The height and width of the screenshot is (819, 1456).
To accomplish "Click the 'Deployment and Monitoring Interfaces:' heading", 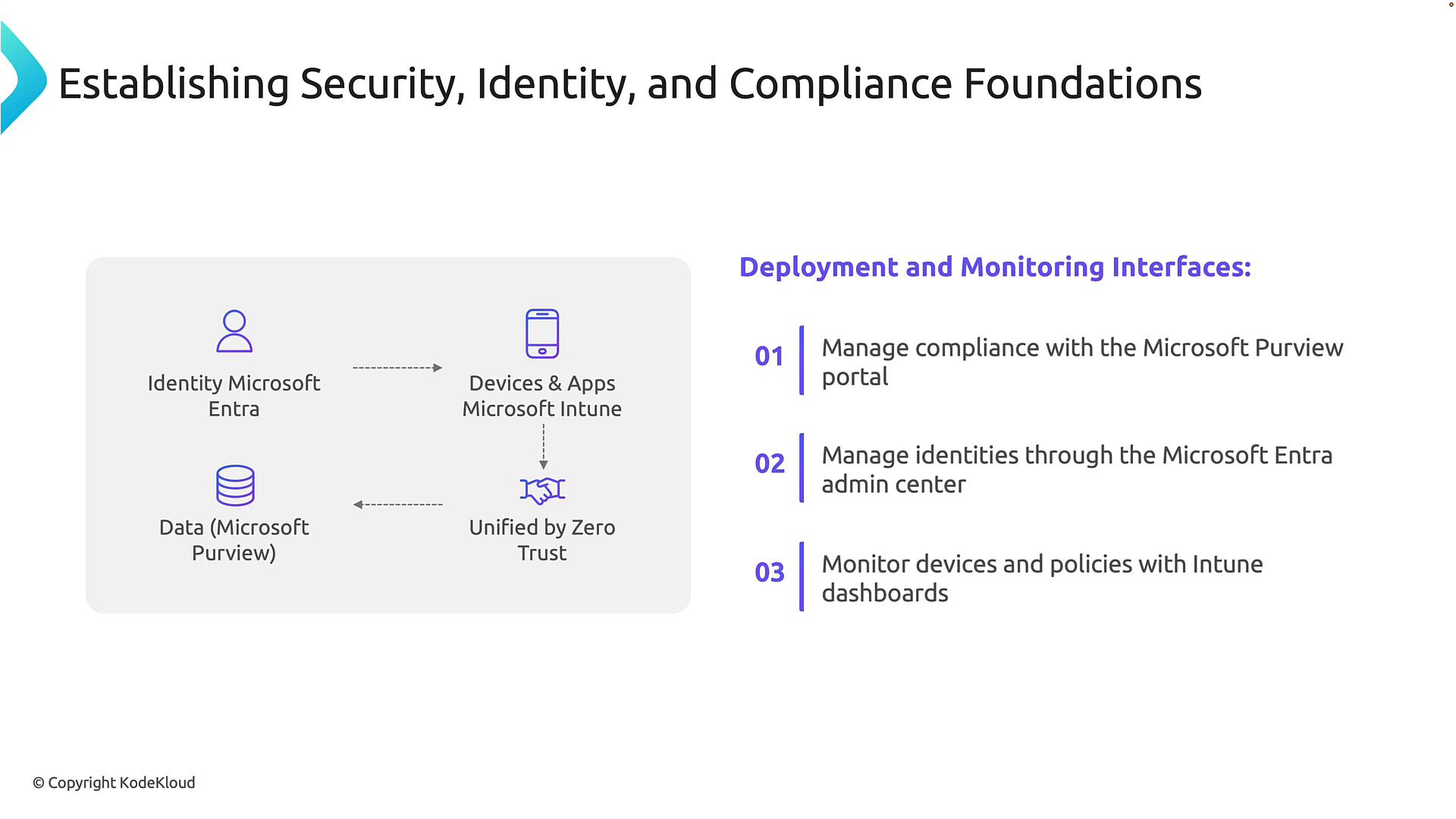I will [995, 267].
